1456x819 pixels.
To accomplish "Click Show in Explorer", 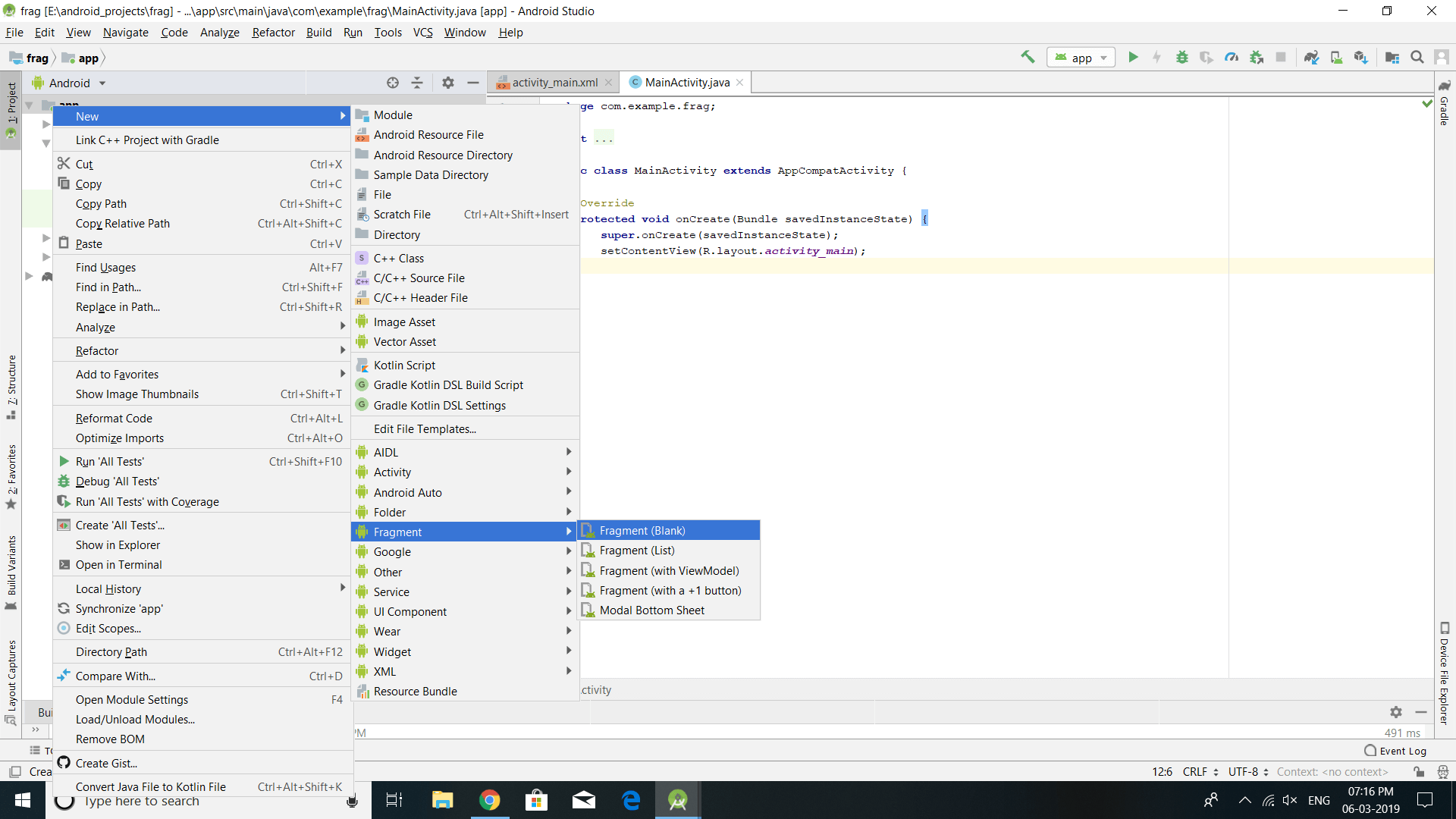I will coord(203,544).
